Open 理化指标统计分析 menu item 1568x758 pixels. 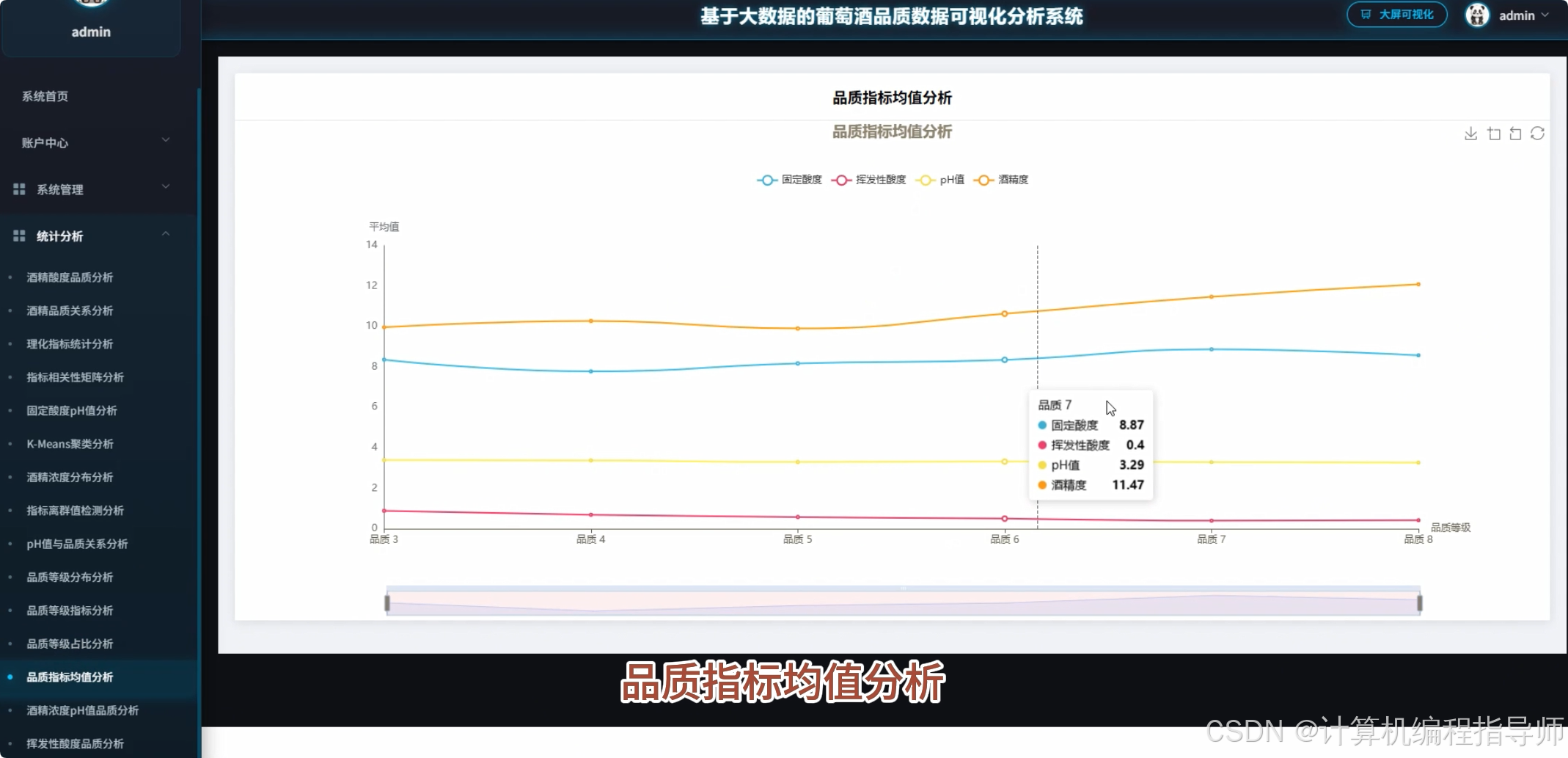tap(70, 344)
